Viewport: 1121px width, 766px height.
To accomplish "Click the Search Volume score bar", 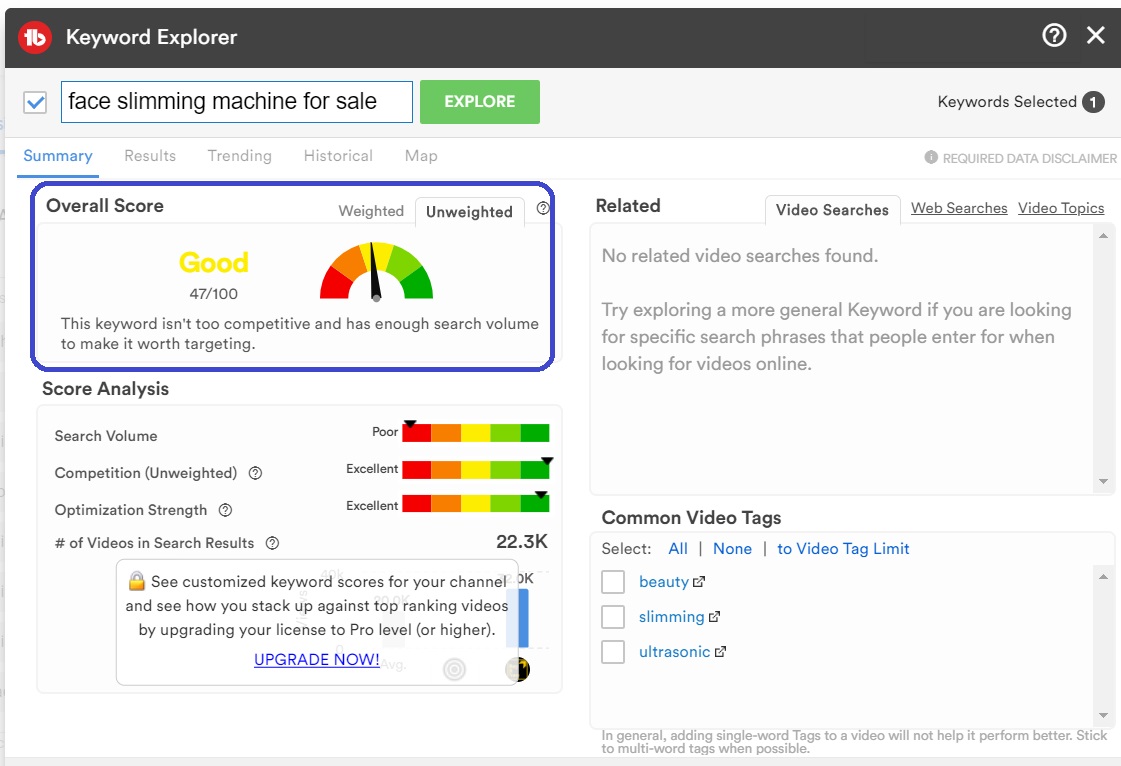I will (x=475, y=433).
